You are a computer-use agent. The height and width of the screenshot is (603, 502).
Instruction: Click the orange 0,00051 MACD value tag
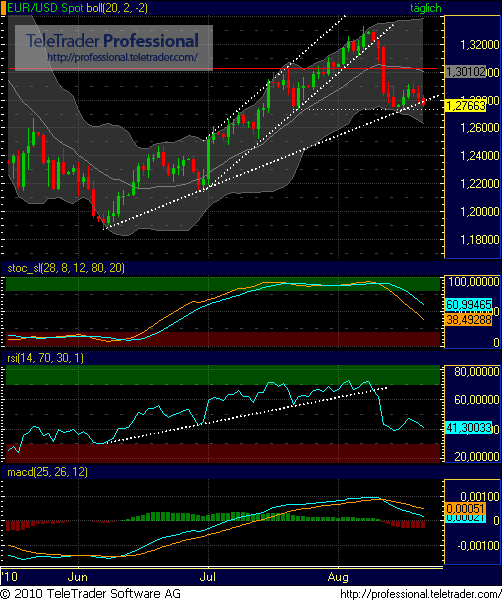tap(465, 509)
